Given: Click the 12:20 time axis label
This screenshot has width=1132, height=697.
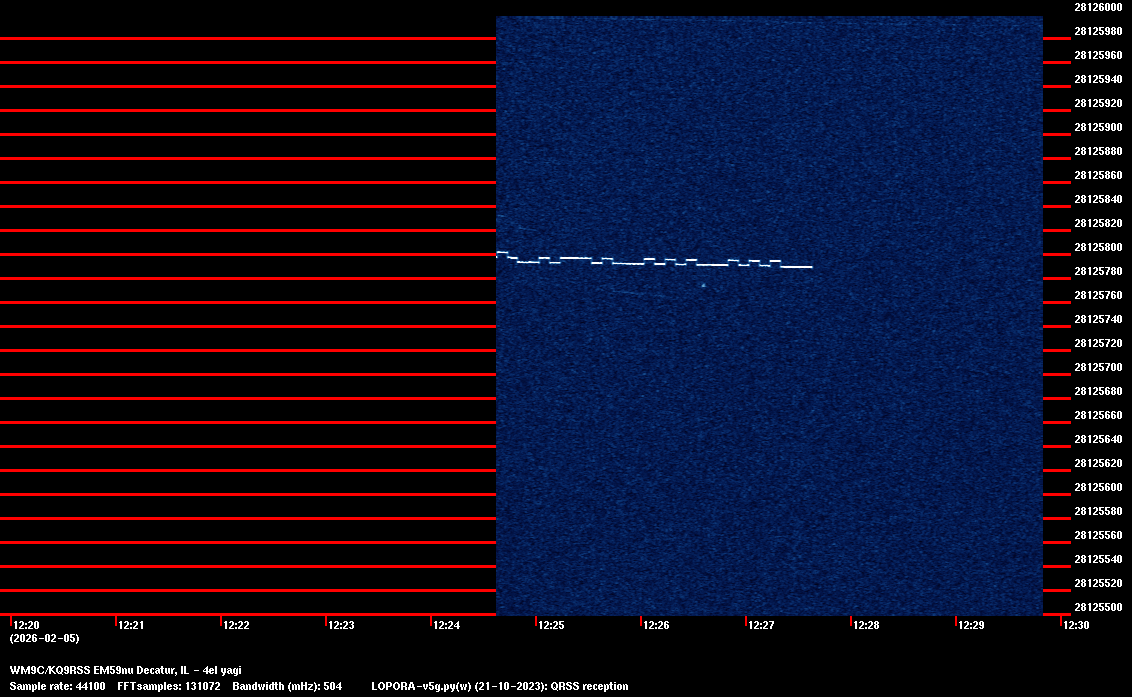Looking at the screenshot, I should coord(26,625).
